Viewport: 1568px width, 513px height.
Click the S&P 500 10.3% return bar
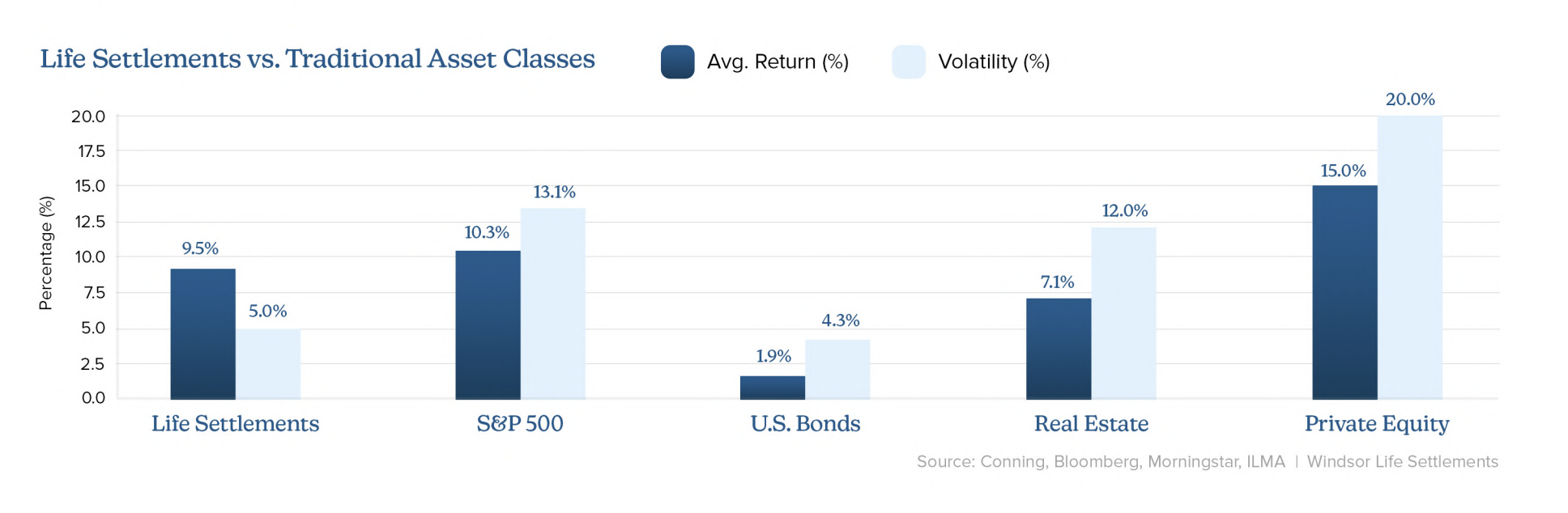488,324
